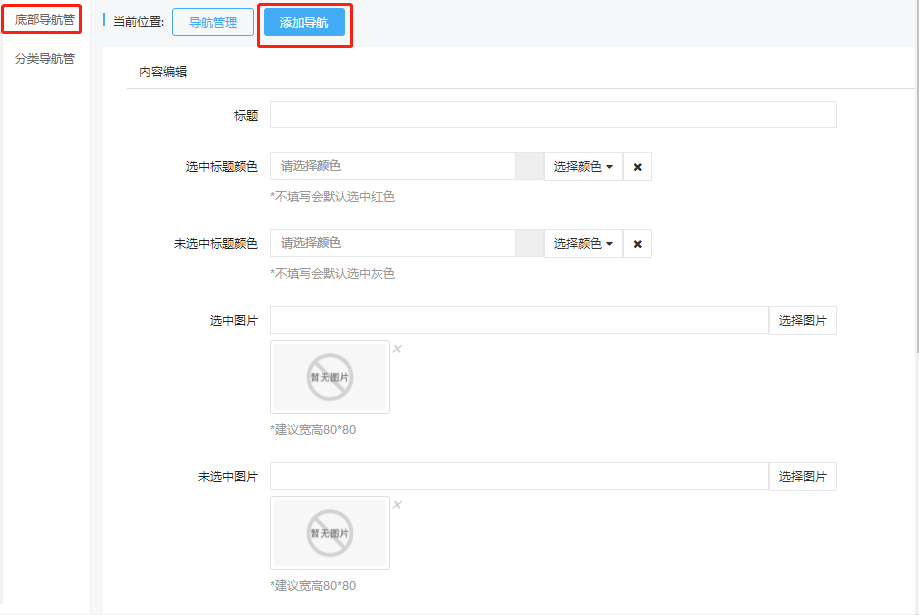Click 未选中标题颜色 color preview swatch
Image resolution: width=919 pixels, height=615 pixels.
pyautogui.click(x=530, y=243)
